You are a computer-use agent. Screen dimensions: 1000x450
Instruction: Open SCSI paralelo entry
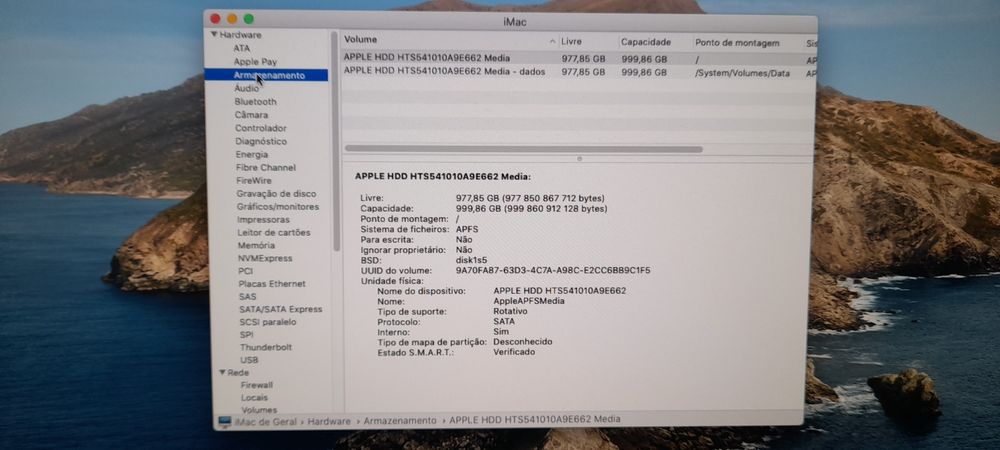(x=268, y=322)
